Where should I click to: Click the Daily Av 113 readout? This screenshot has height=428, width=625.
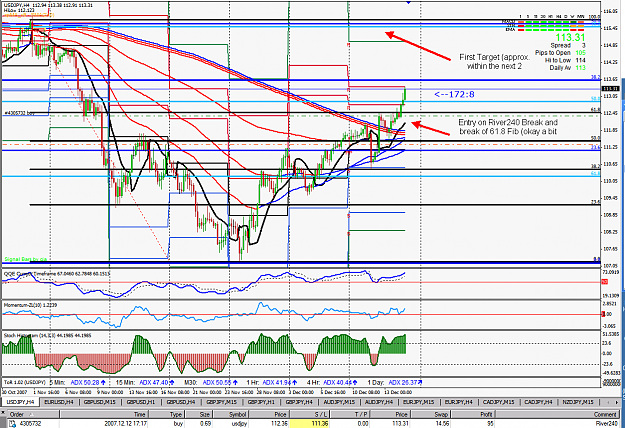[568, 68]
